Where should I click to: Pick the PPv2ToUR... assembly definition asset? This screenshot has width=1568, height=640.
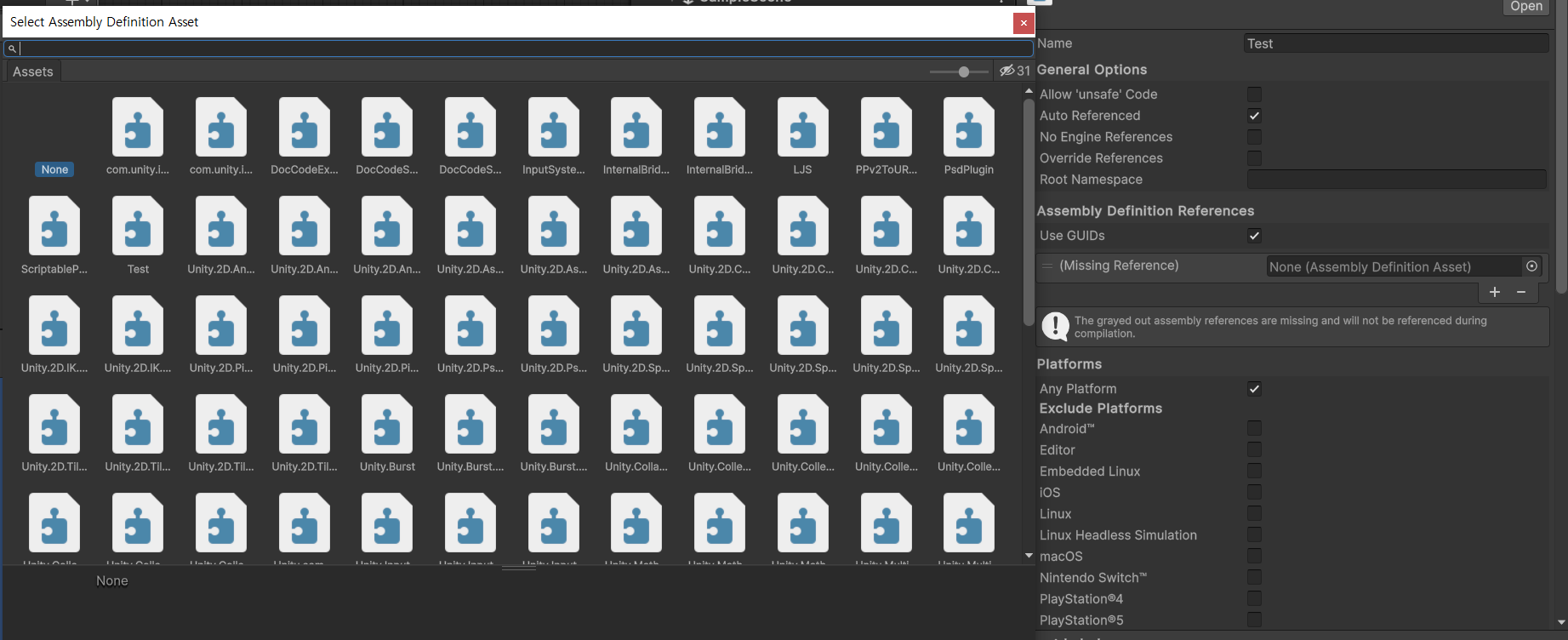coord(886,136)
